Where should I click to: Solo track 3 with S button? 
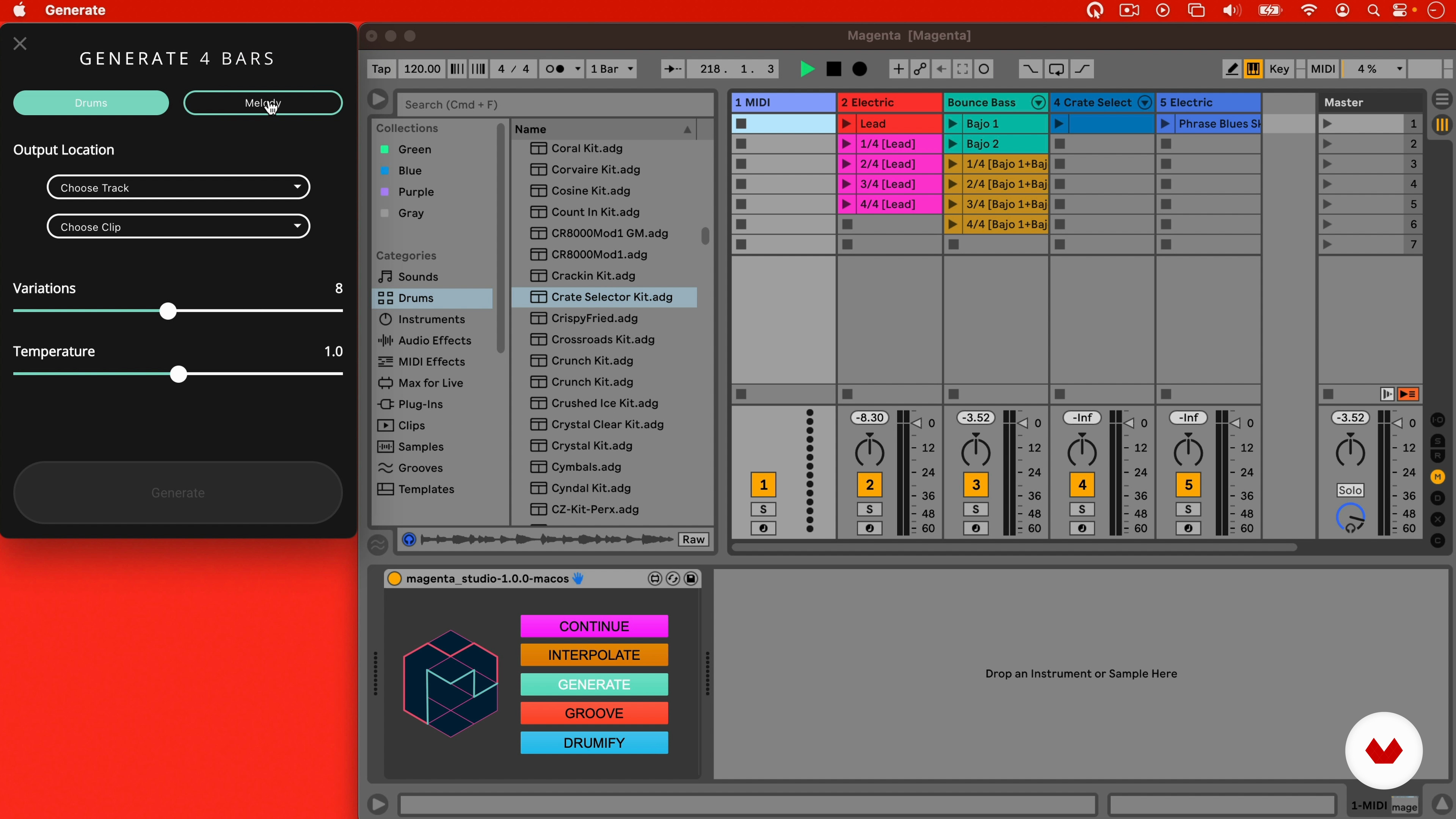[x=976, y=509]
